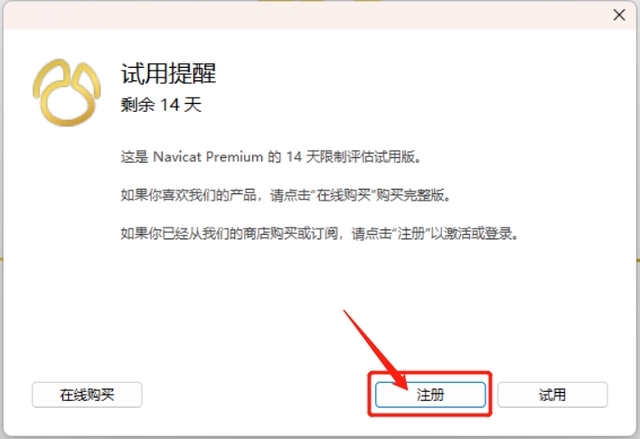The width and height of the screenshot is (640, 439).
Task: Click the words 如果你已经从我们的商店购买或订阅
Action: click(229, 234)
